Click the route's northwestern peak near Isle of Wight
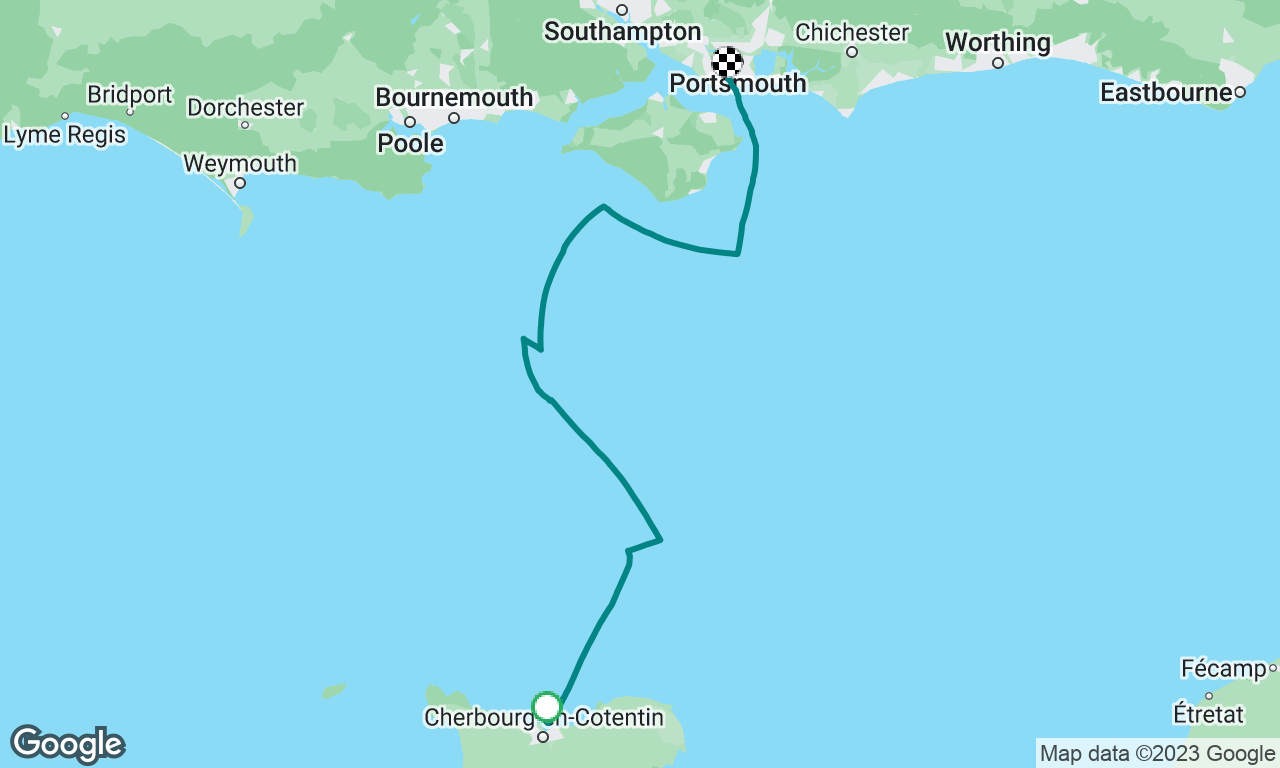The width and height of the screenshot is (1280, 768). point(603,207)
